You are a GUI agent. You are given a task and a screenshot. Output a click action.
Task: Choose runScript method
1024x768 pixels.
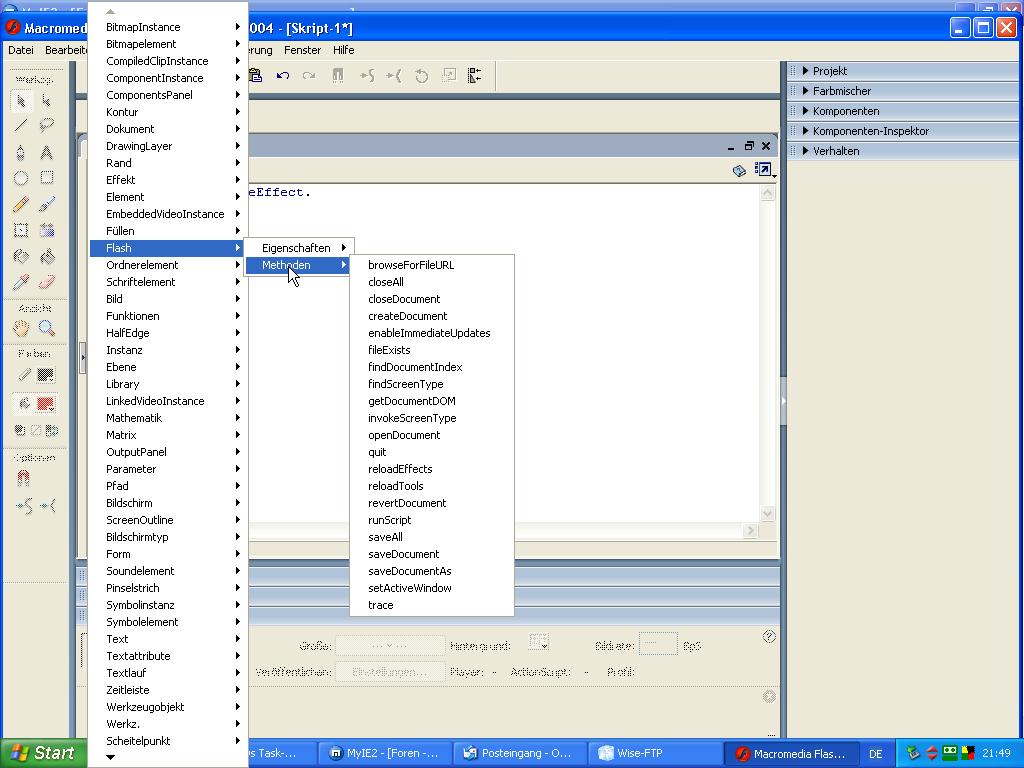pos(432,520)
